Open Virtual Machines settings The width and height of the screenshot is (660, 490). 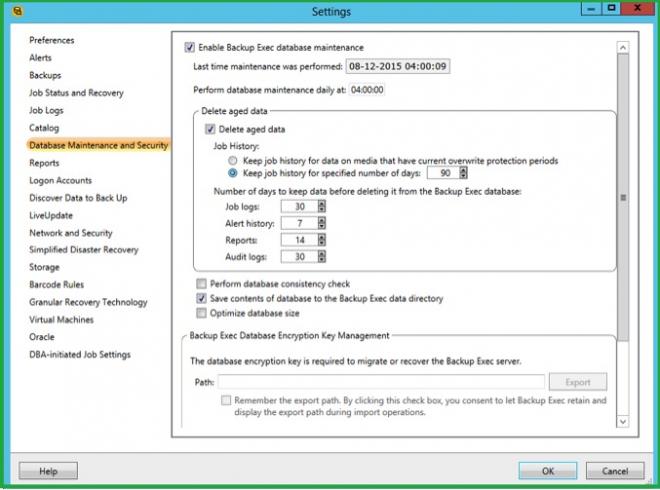[x=61, y=320]
